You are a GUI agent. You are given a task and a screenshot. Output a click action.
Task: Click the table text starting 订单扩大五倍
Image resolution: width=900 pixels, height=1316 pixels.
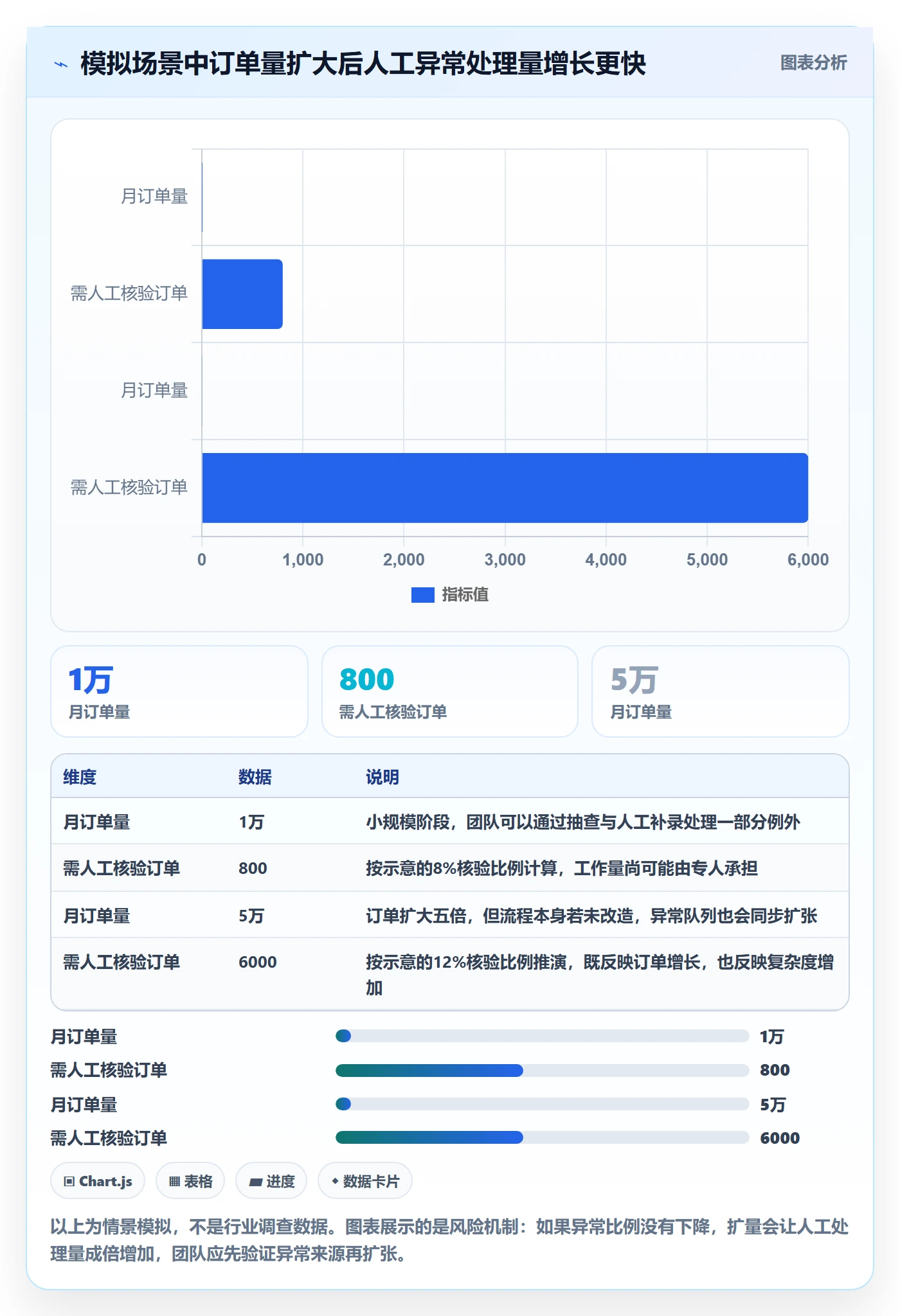pos(591,916)
